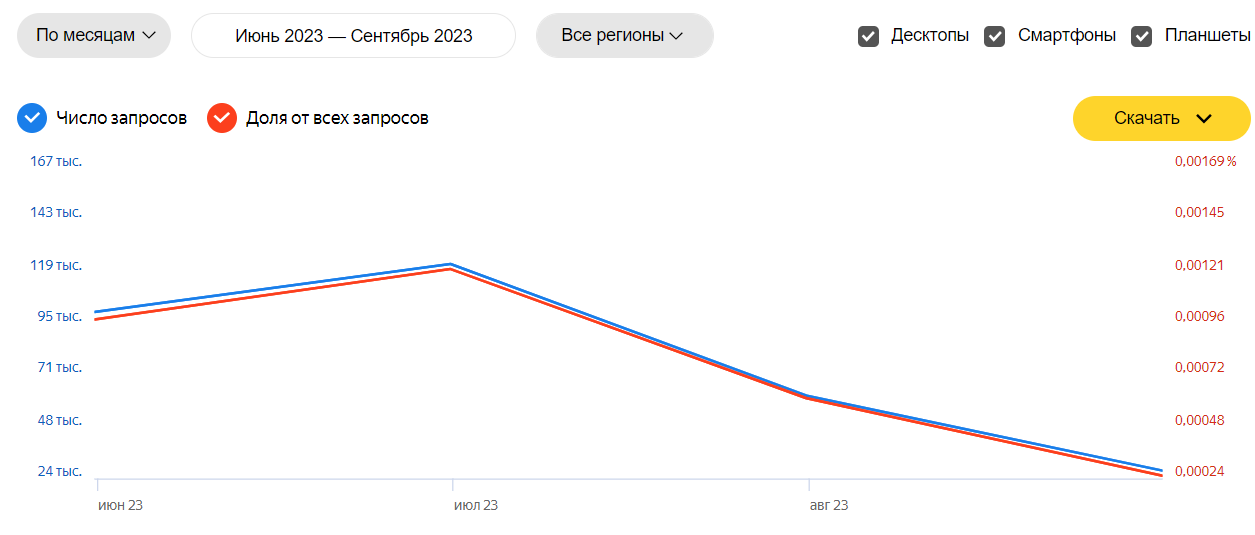Disable the Планшеты checkbox
The height and width of the screenshot is (535, 1255).
coord(1142,36)
